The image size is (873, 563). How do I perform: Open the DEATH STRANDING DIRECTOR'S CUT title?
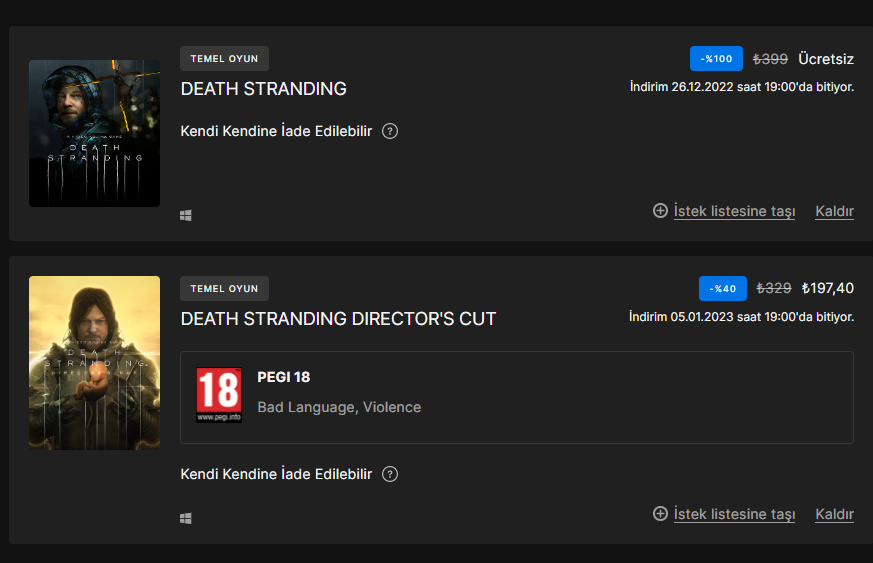[x=338, y=319]
